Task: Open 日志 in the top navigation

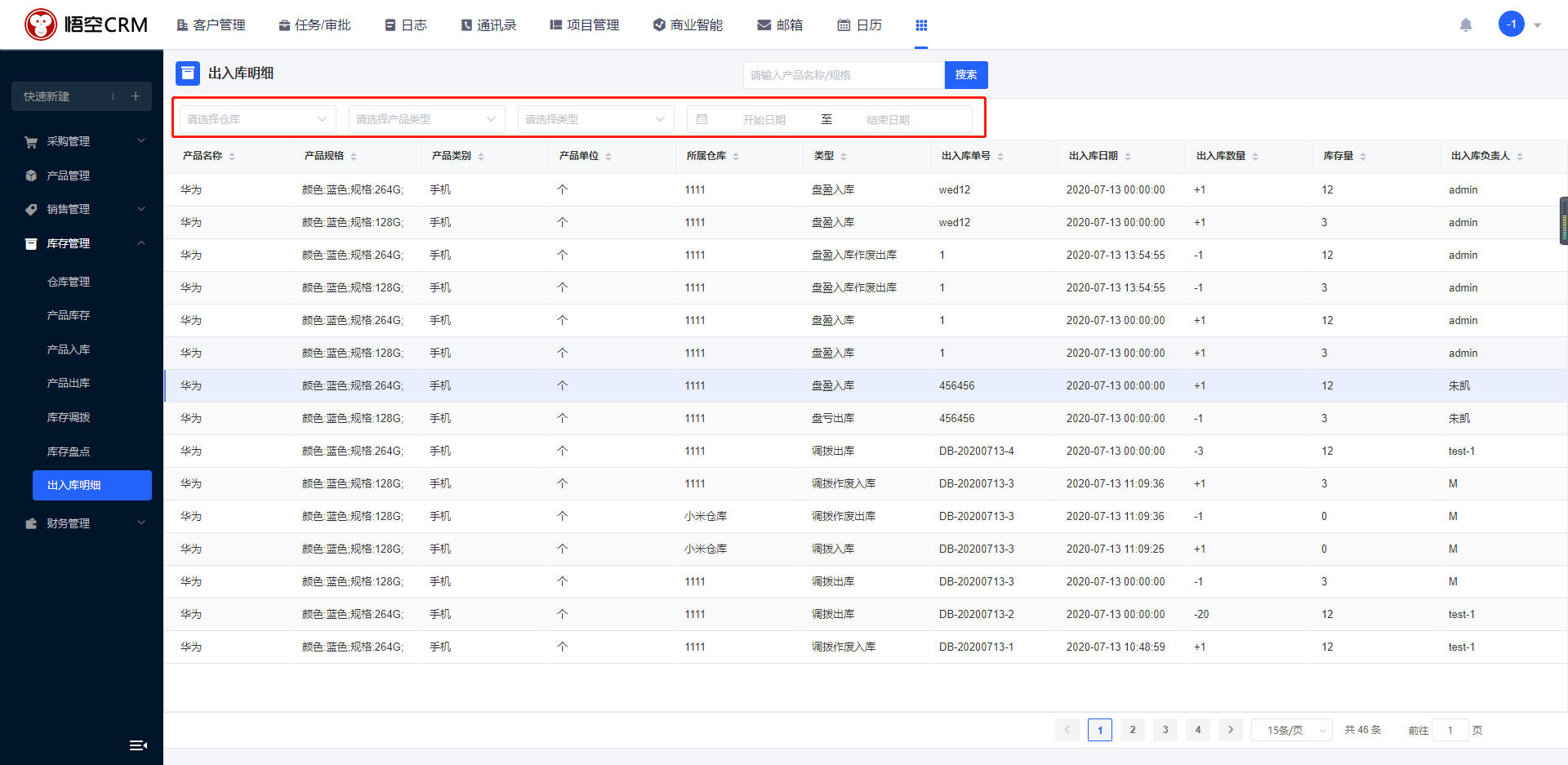Action: pos(406,25)
